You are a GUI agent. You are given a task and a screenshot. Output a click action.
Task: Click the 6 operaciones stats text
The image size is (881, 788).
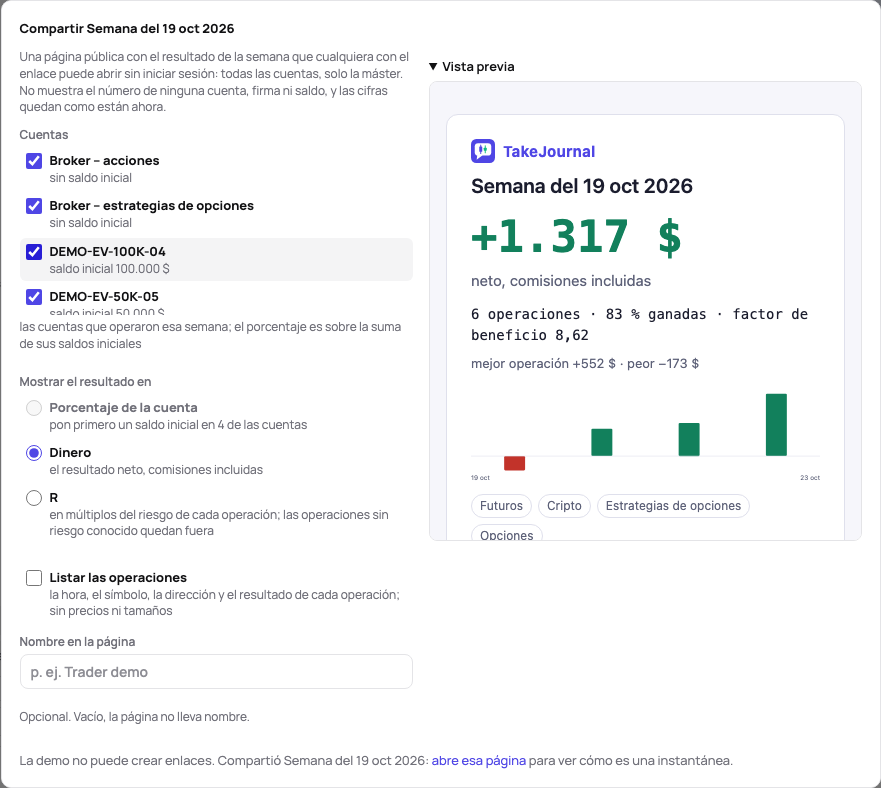pyautogui.click(x=639, y=325)
